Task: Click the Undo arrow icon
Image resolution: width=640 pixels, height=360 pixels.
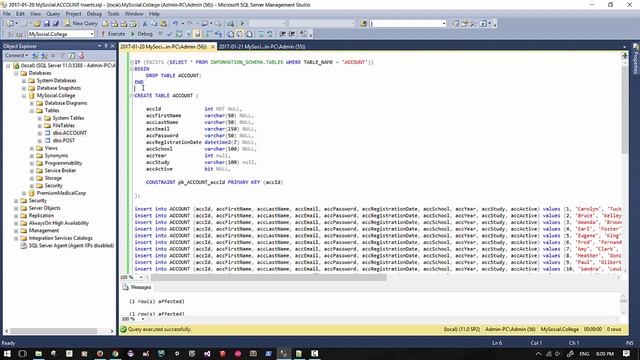Action: [176, 24]
